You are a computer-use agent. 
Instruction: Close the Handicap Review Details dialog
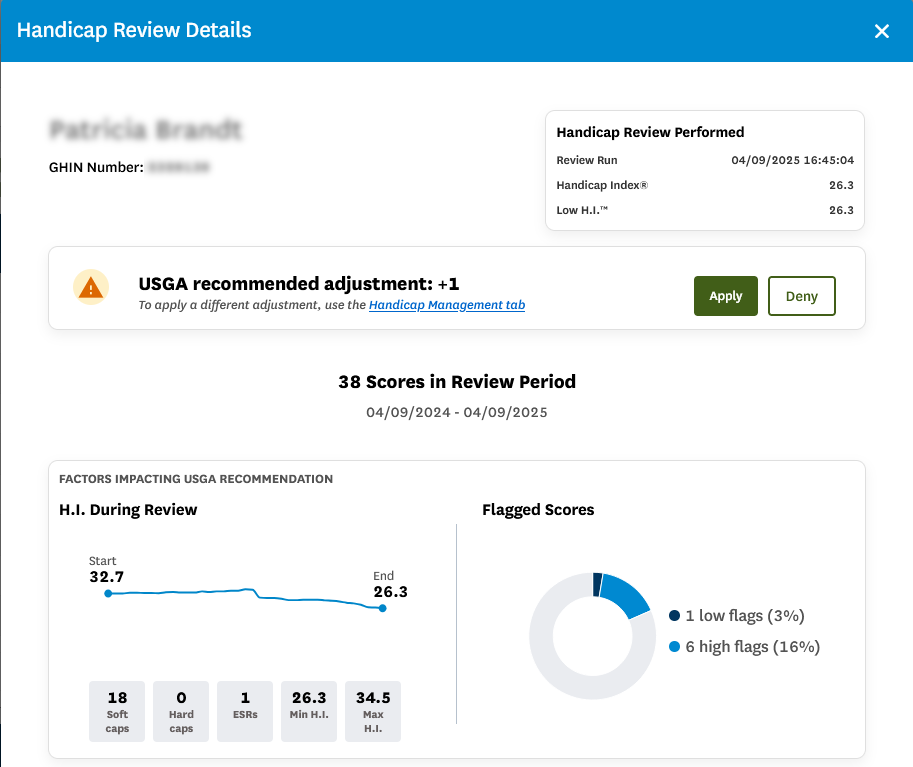tap(881, 31)
